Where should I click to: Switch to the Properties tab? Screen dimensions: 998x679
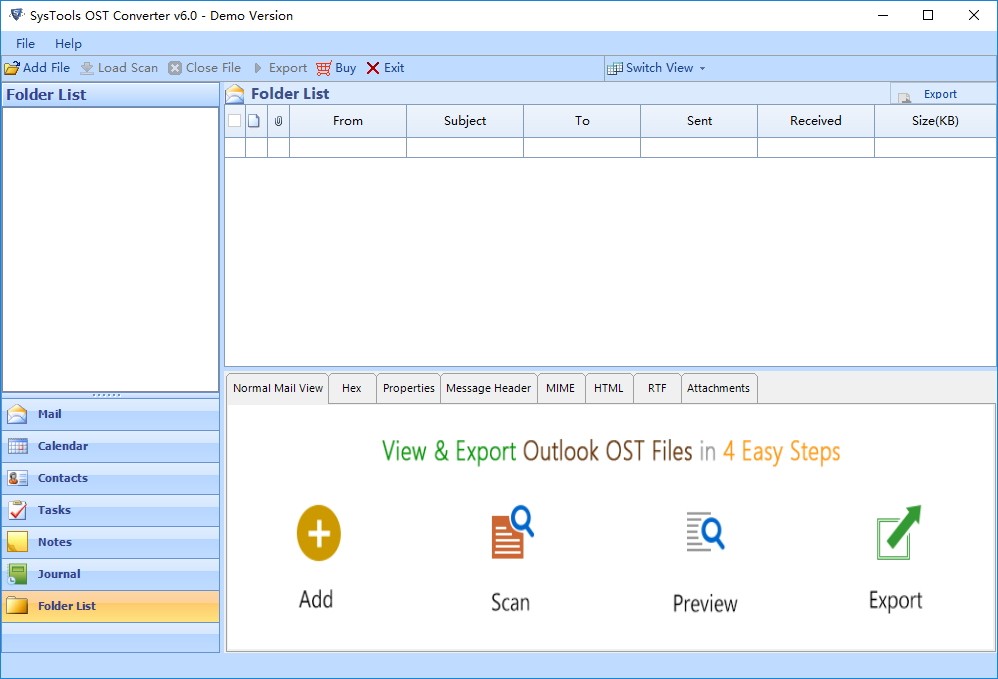[409, 388]
